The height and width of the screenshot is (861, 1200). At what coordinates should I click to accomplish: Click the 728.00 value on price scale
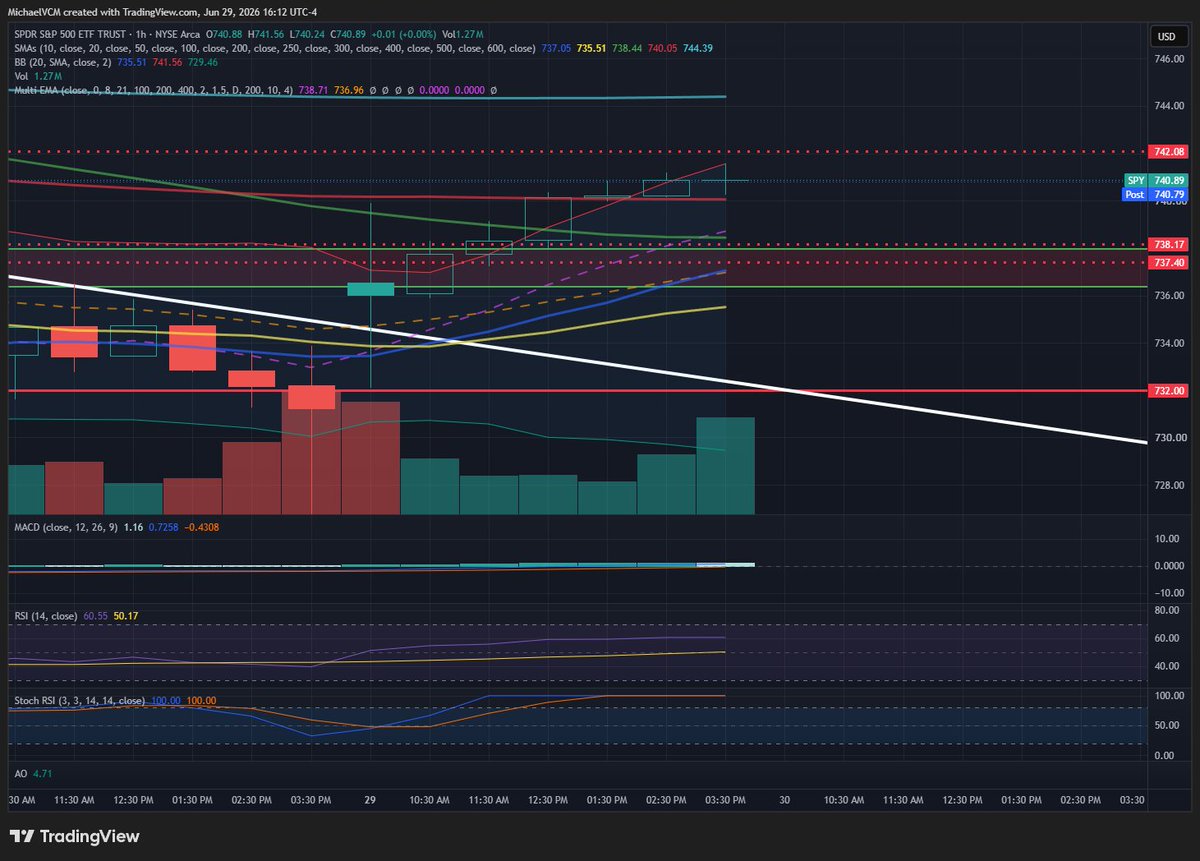[1168, 485]
